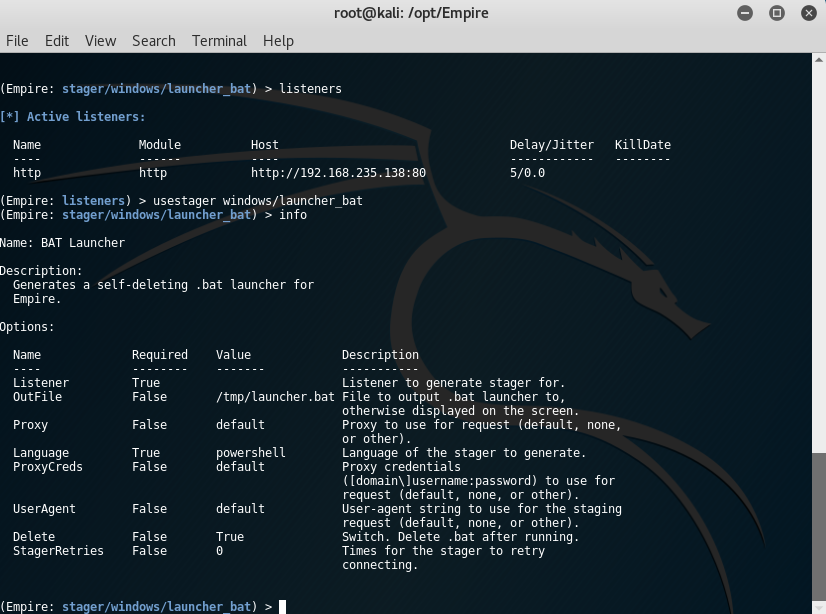Click the UserAgent value 'default'
This screenshot has height=614, width=826.
pos(240,509)
